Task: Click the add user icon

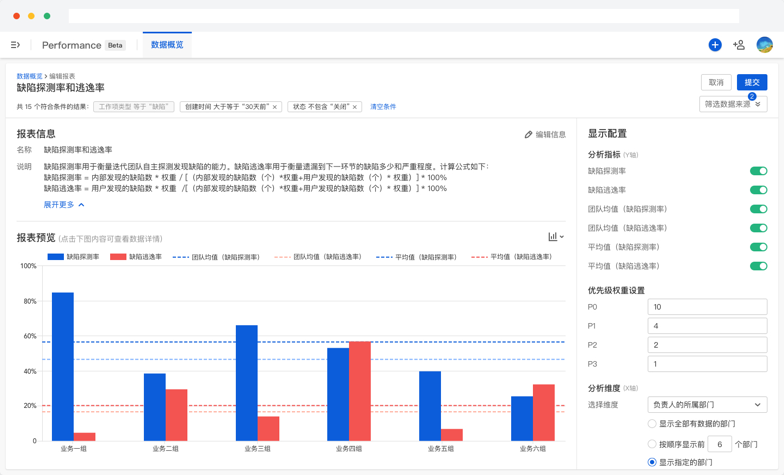Action: pos(739,45)
